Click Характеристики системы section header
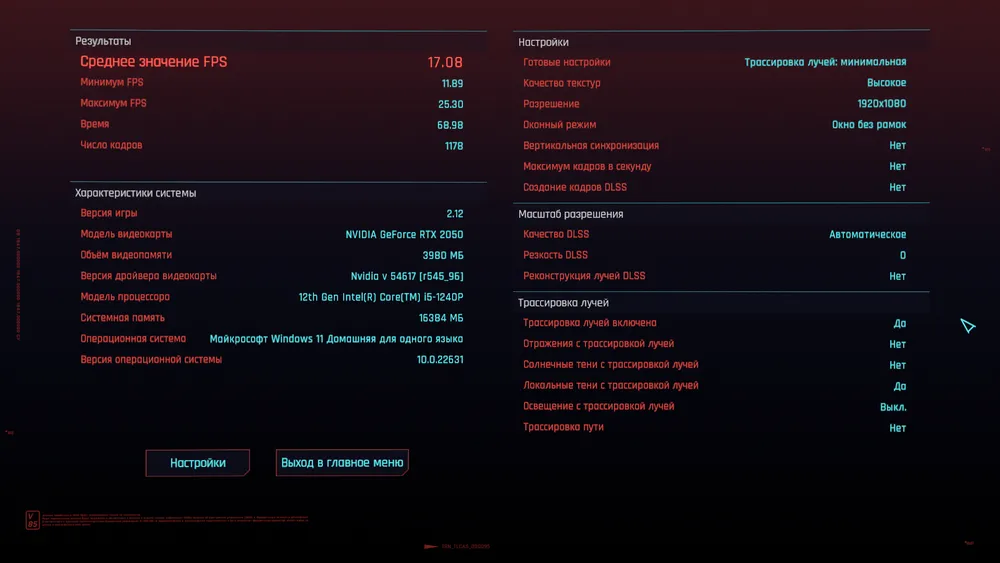The height and width of the screenshot is (563, 1000). [x=136, y=193]
